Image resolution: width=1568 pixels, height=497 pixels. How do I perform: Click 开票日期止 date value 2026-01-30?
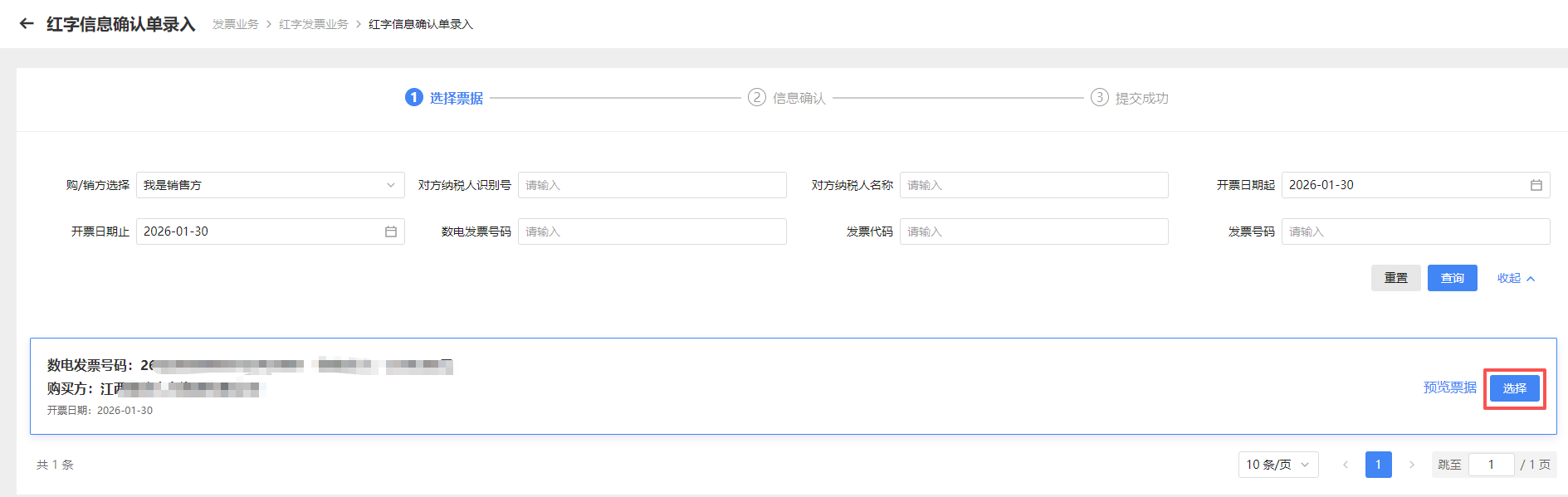coord(176,231)
